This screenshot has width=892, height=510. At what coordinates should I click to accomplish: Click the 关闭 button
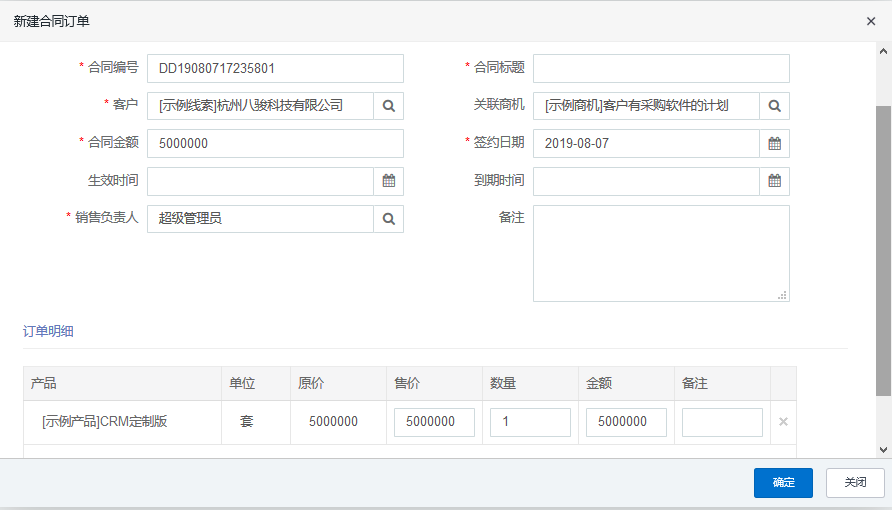coord(855,483)
